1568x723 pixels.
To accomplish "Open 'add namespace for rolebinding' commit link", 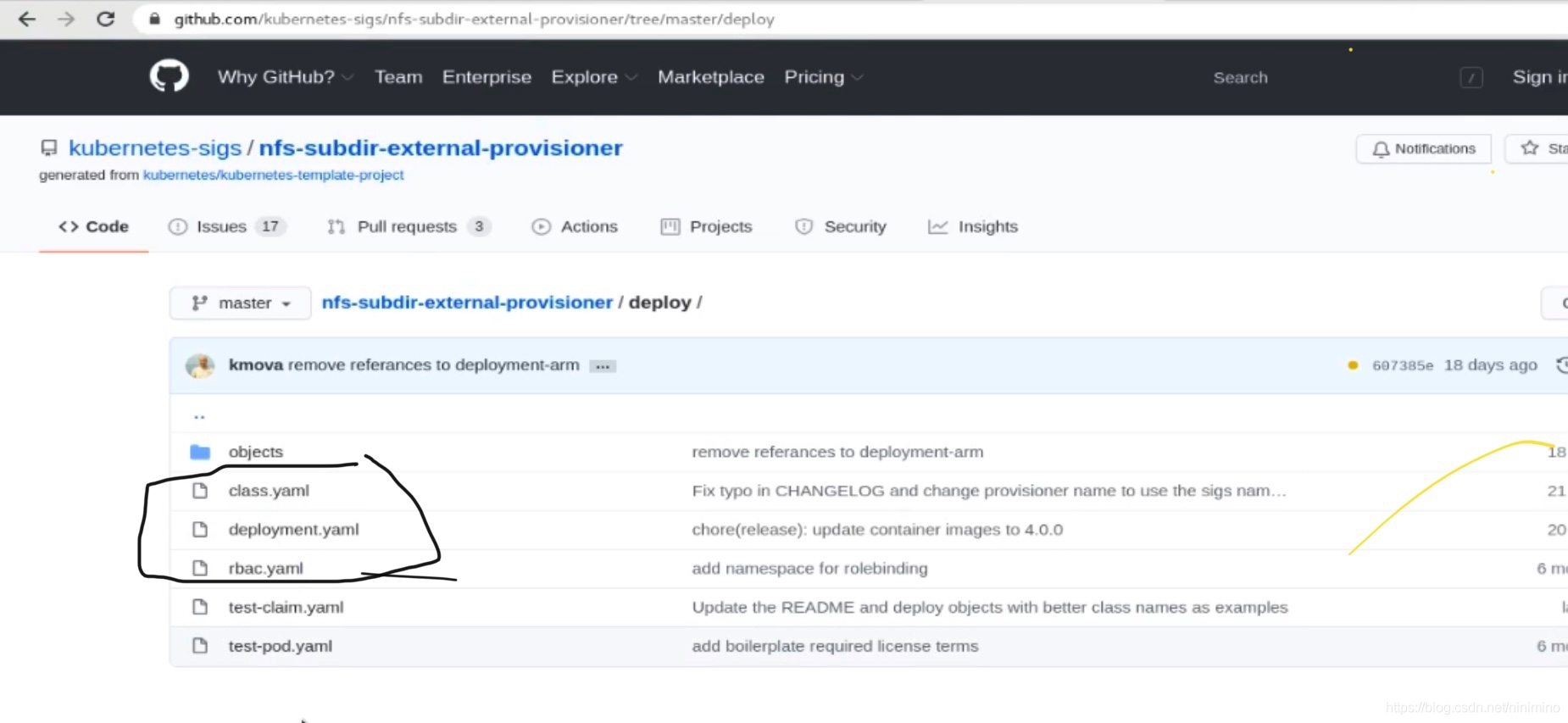I will click(809, 569).
